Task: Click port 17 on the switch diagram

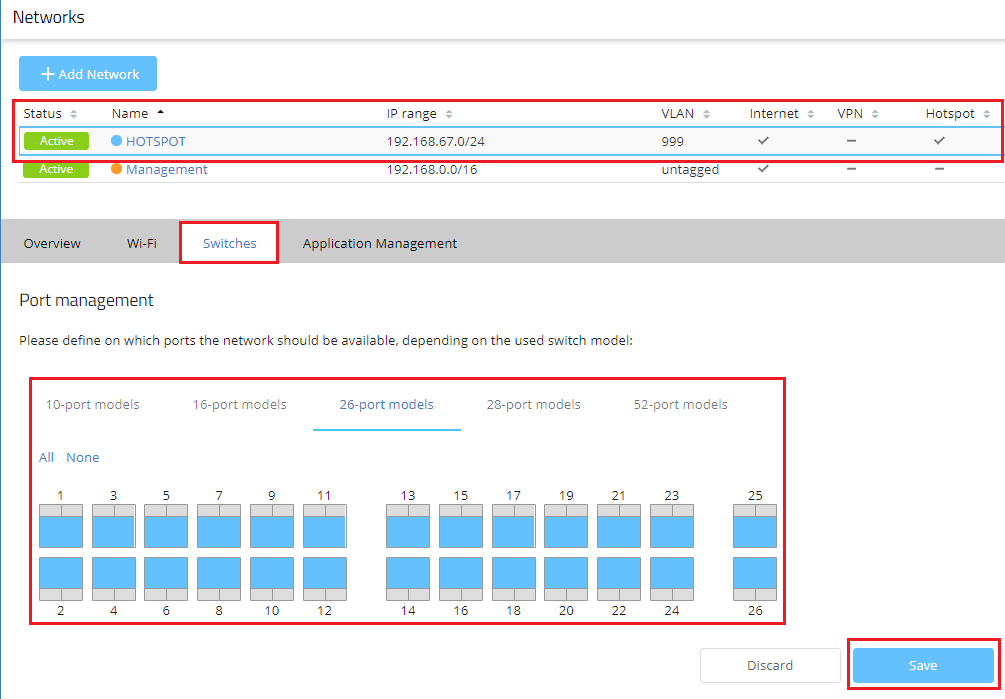Action: [x=513, y=526]
